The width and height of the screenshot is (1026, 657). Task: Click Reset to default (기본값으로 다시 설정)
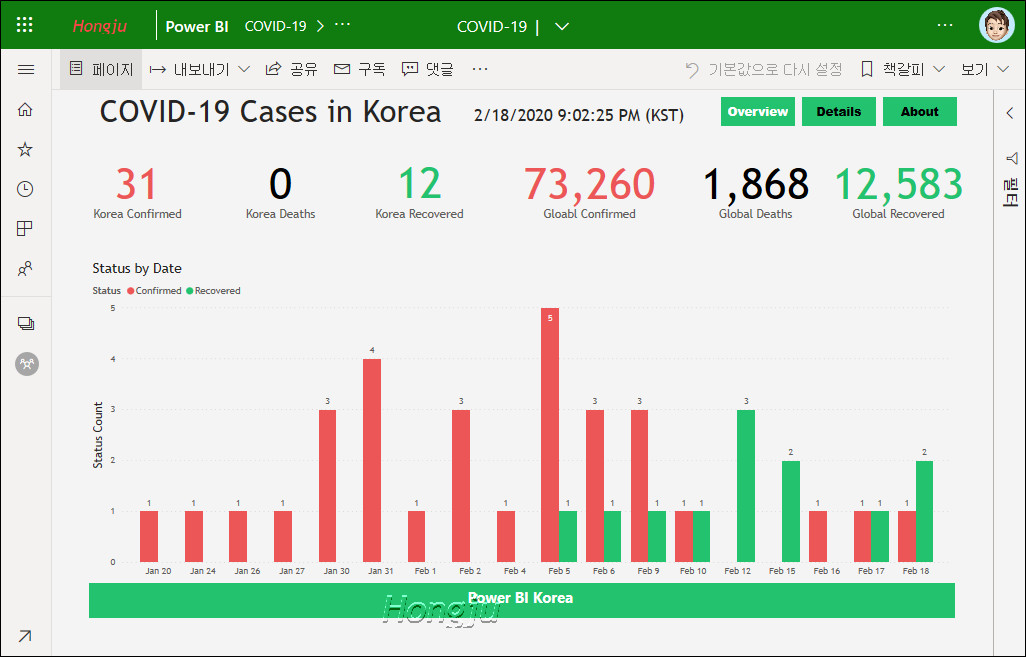pos(764,69)
